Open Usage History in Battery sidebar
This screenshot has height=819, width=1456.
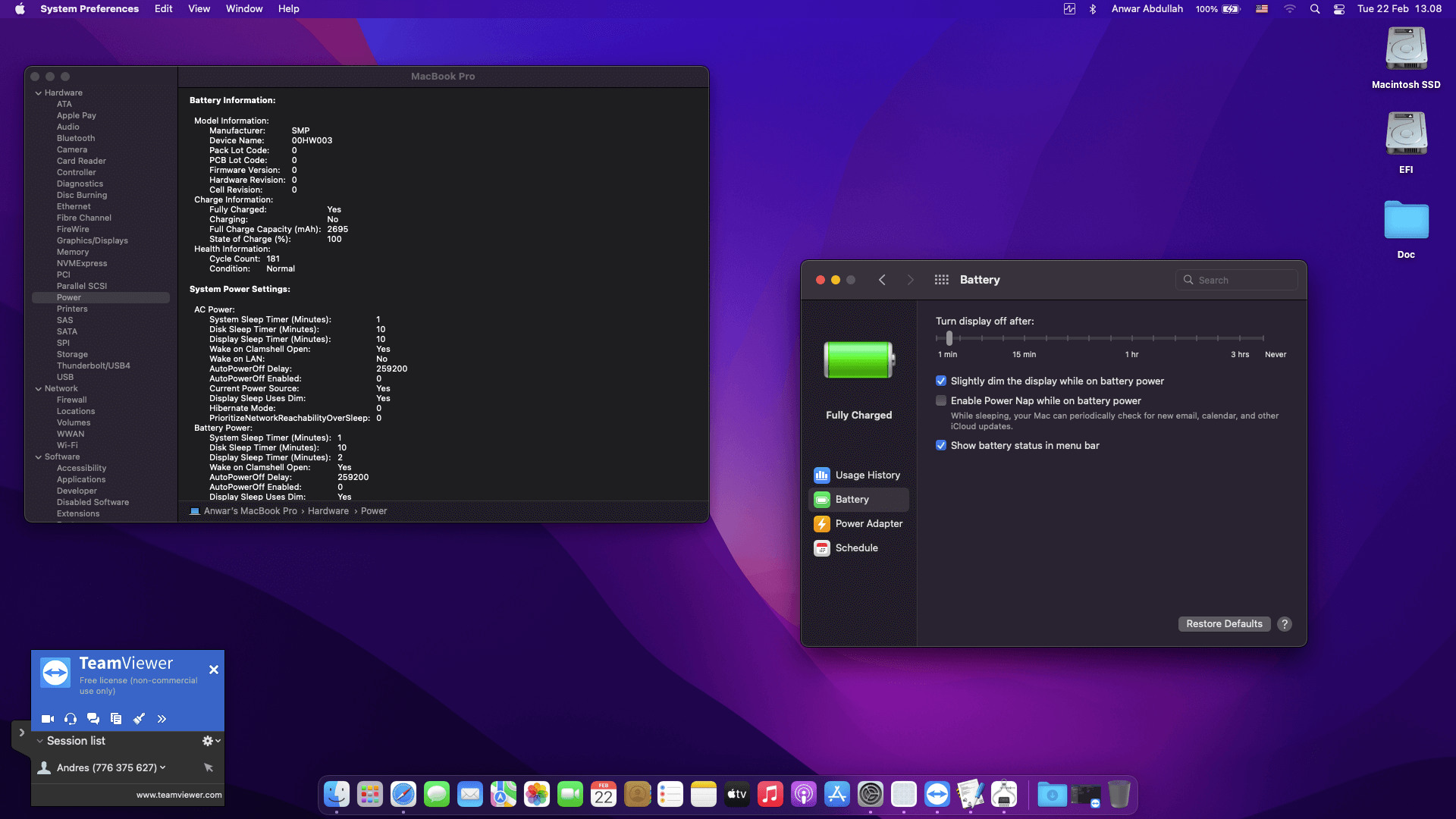pos(858,475)
